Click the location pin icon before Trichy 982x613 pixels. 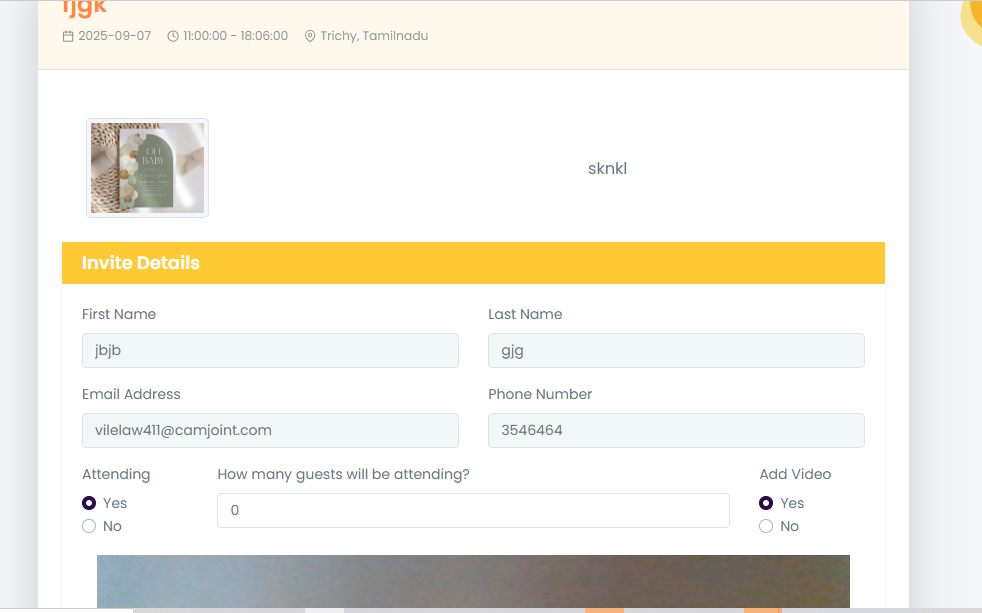click(310, 36)
